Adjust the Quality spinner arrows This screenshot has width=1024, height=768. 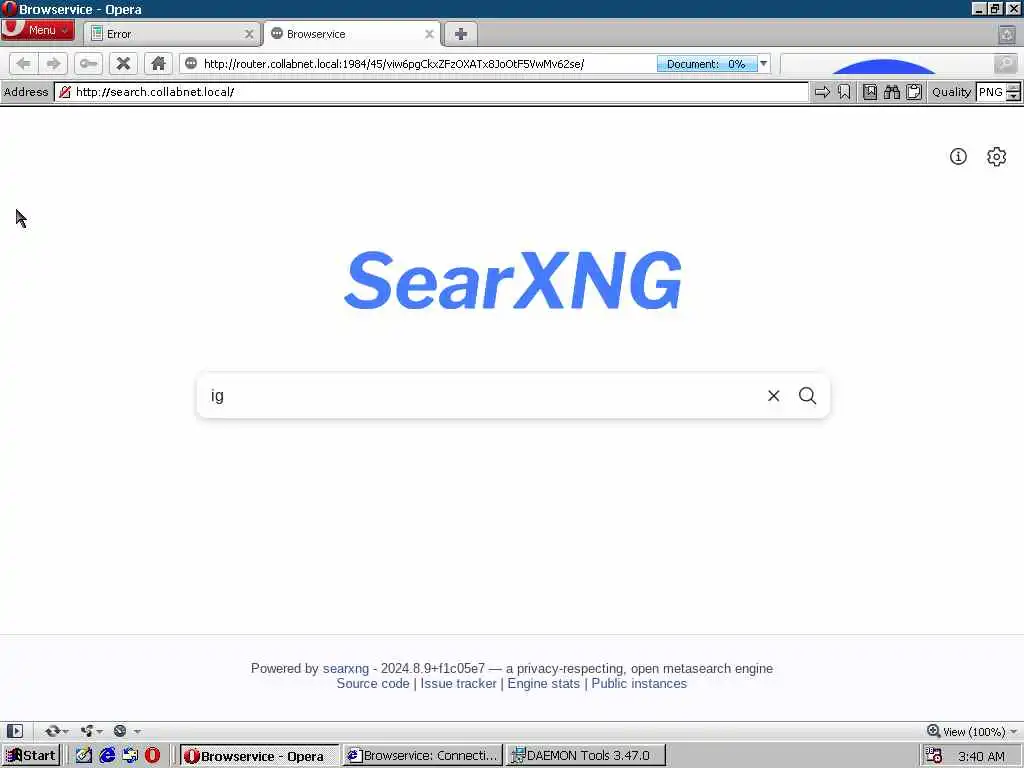click(1013, 92)
